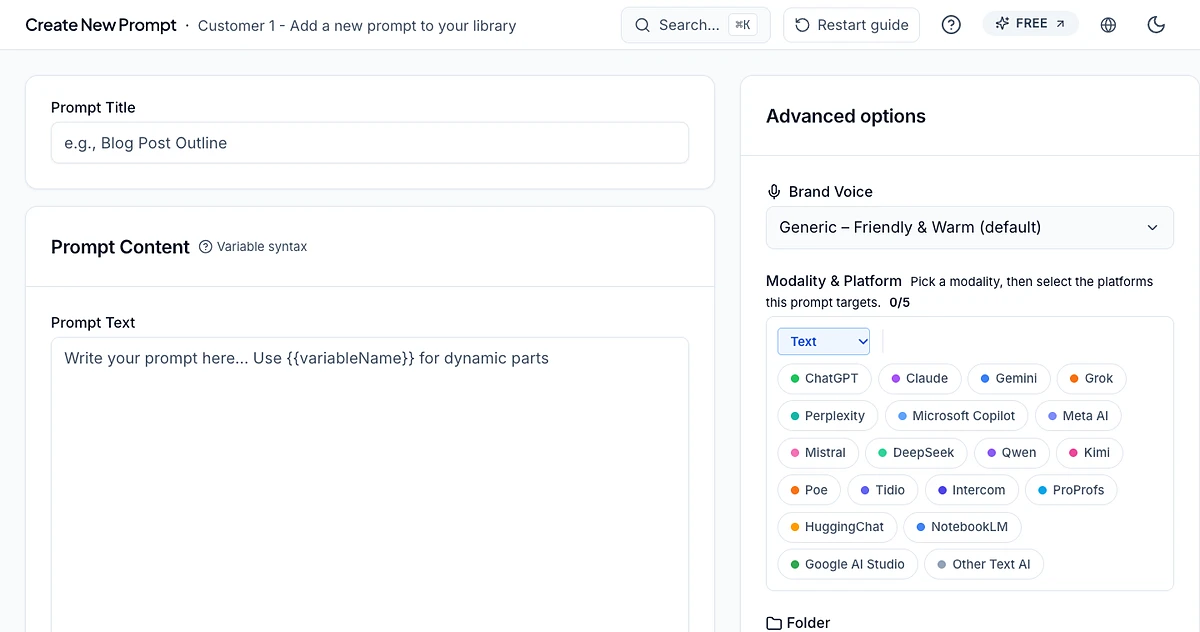Focus the Prompt Title input field

pos(370,143)
